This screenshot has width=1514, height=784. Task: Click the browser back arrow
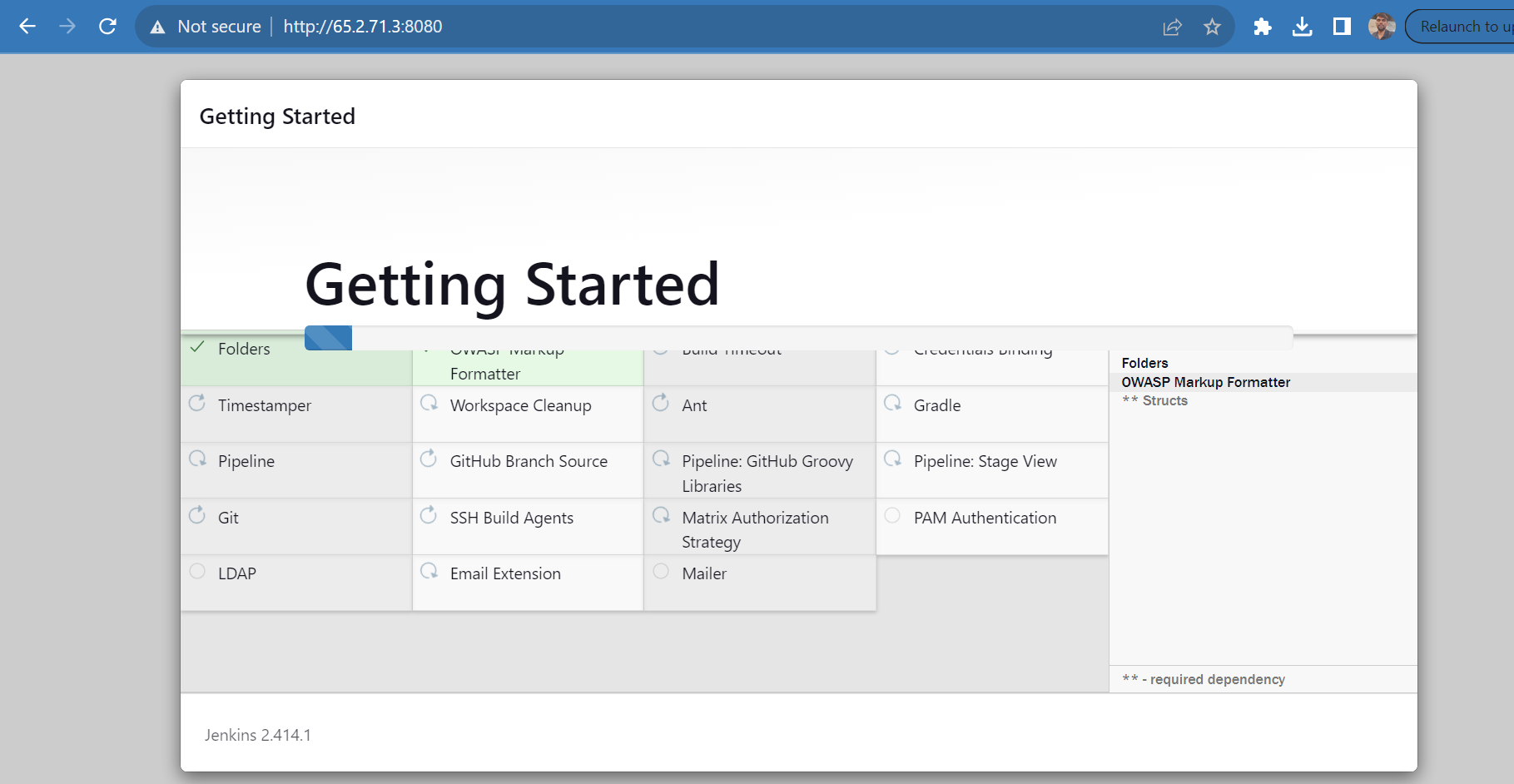click(x=27, y=27)
